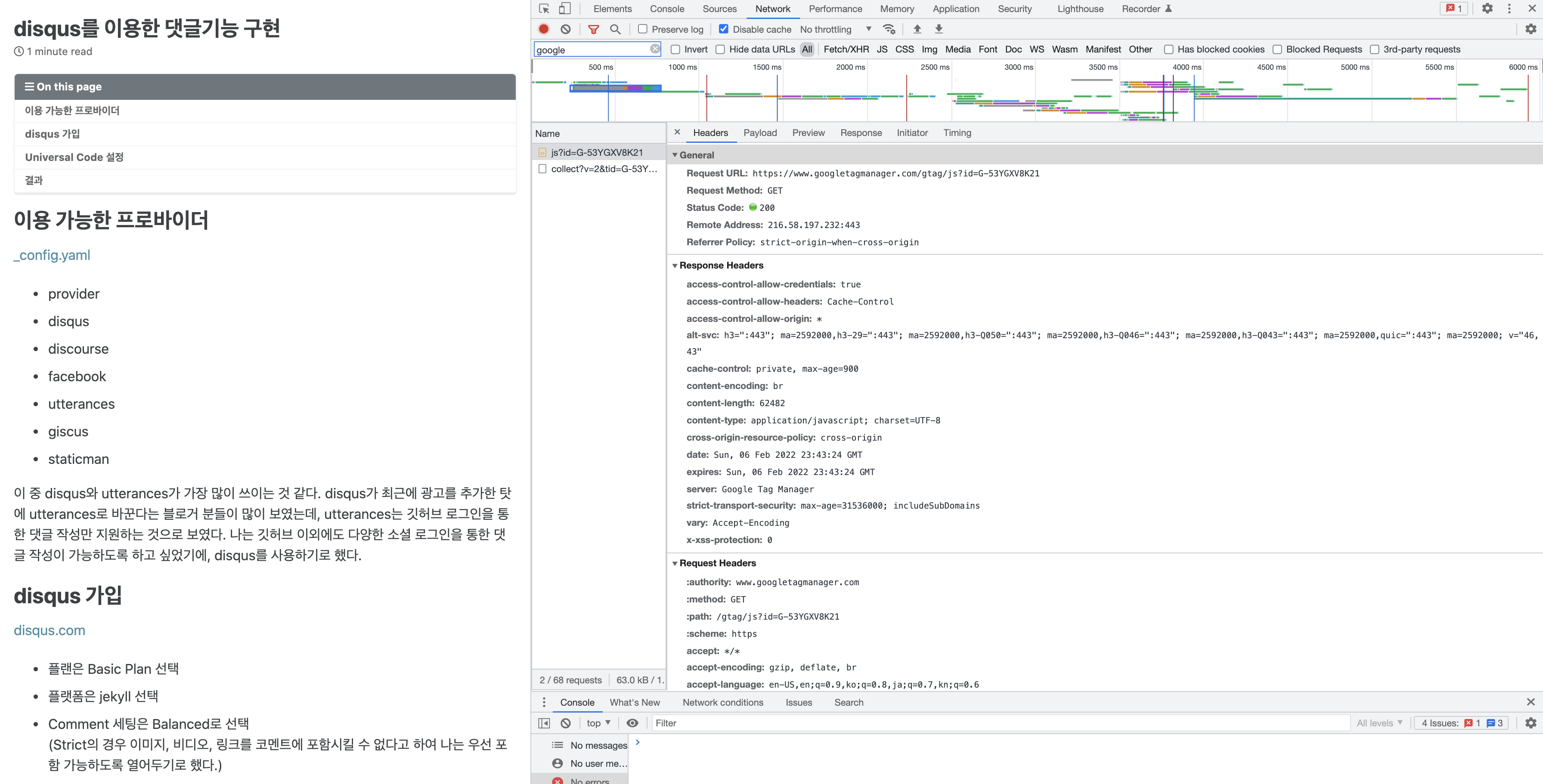Toggle the network filter funnel icon
1543x784 pixels.
[593, 29]
